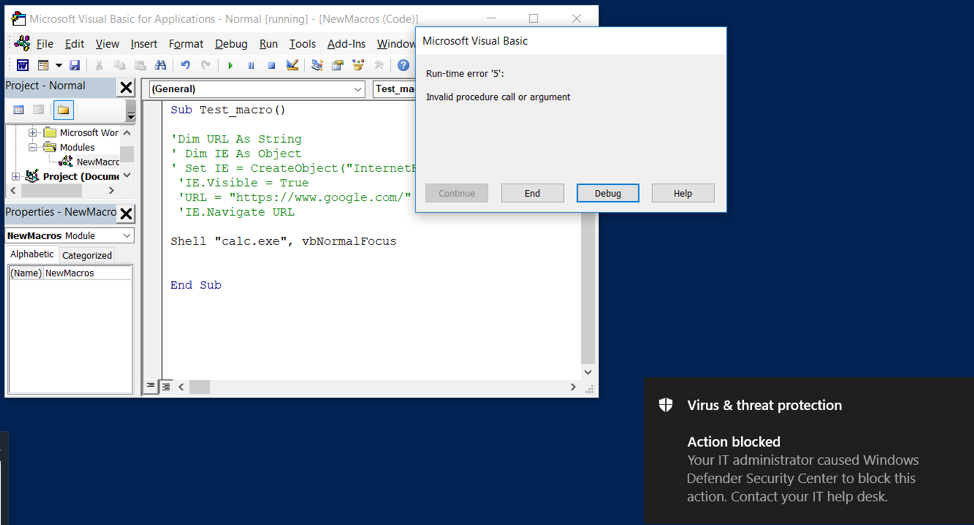
Task: Open the Virus & threat protection notification
Action: pyautogui.click(x=809, y=451)
